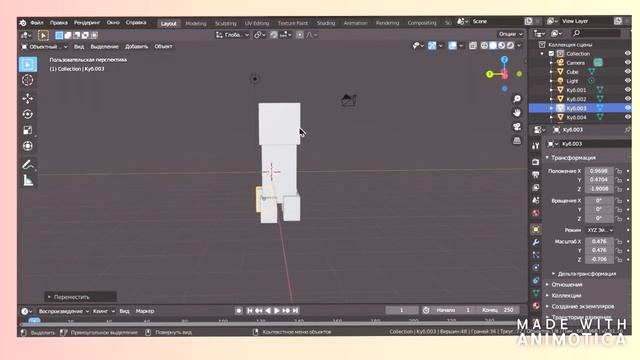Open the Справка menu
The width and height of the screenshot is (640, 360).
click(136, 22)
